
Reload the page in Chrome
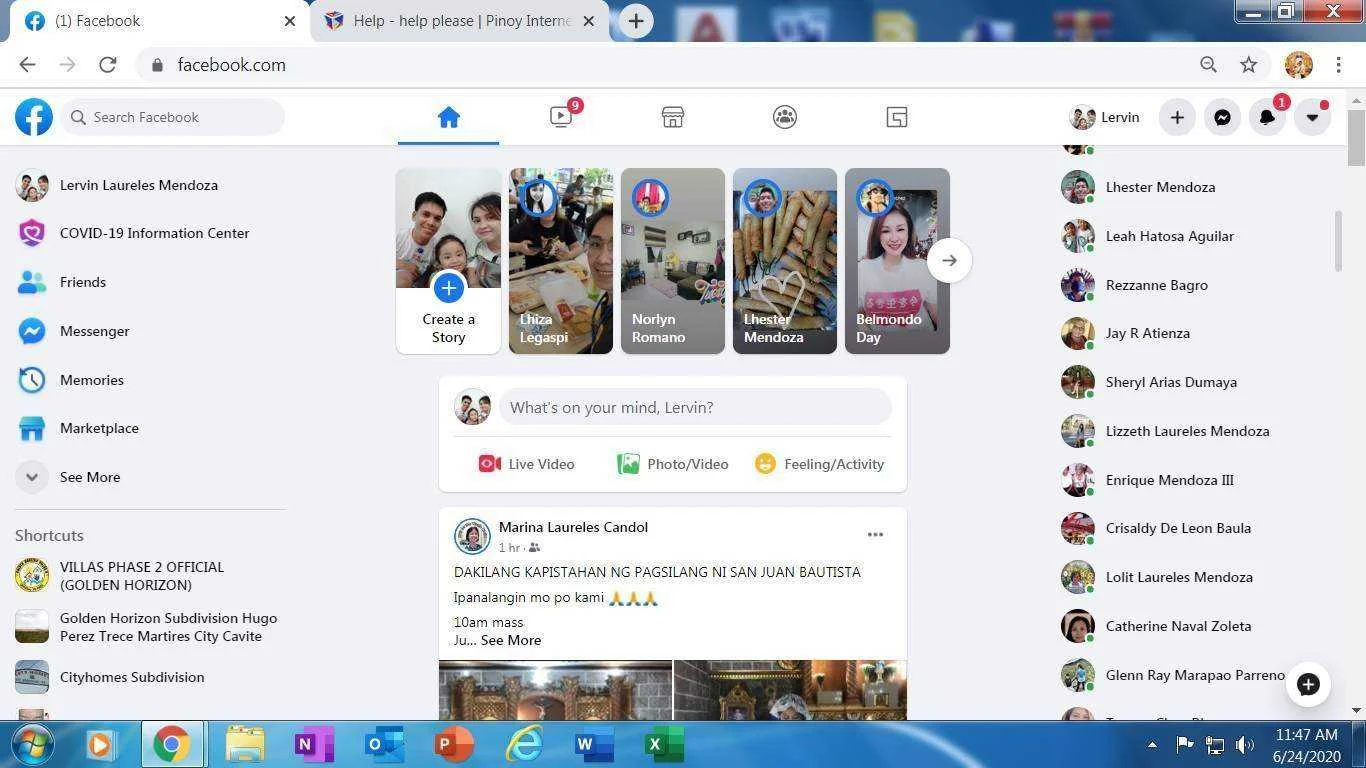108,65
